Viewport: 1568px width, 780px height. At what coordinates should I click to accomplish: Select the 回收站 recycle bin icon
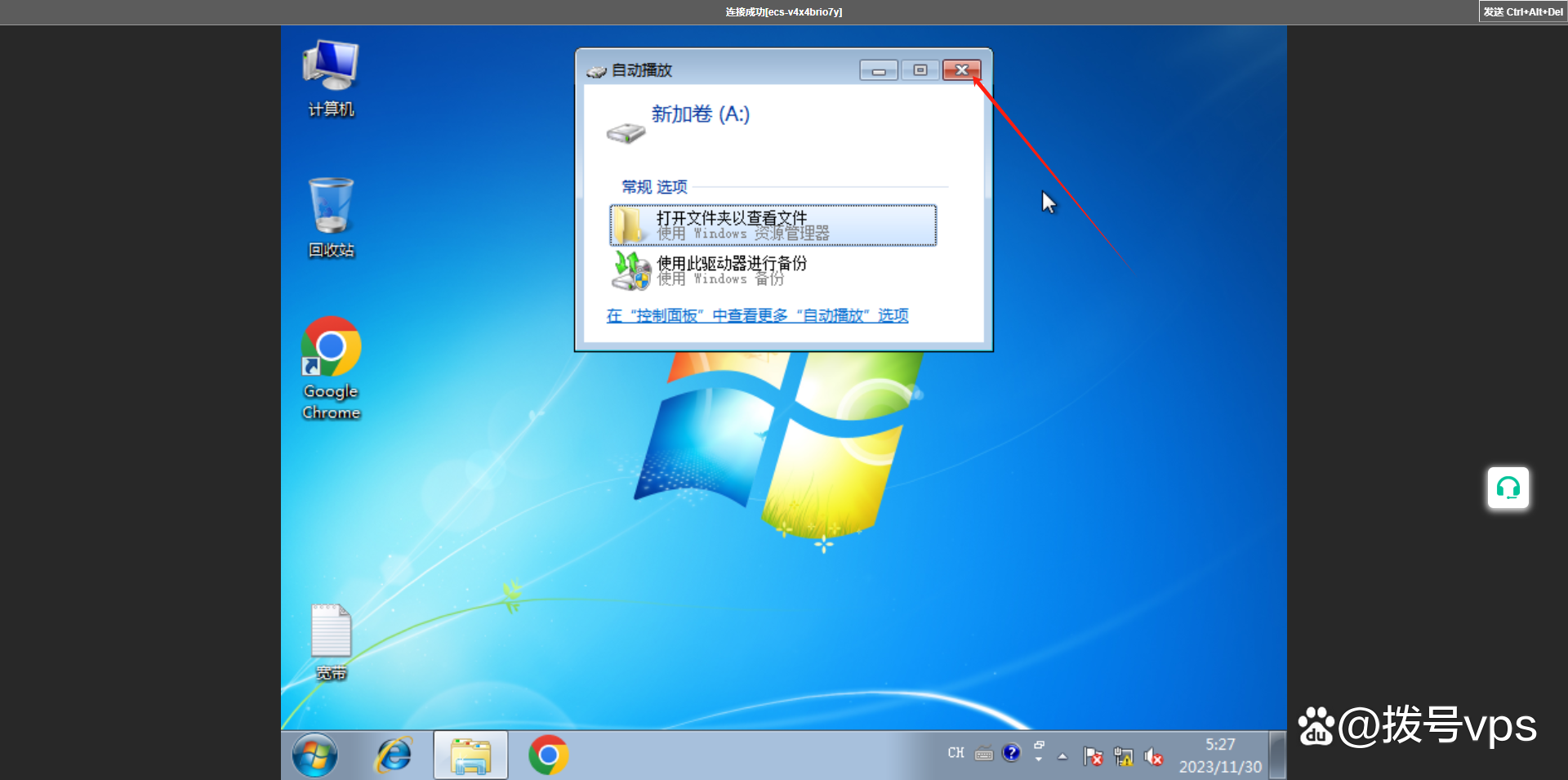pos(331,217)
